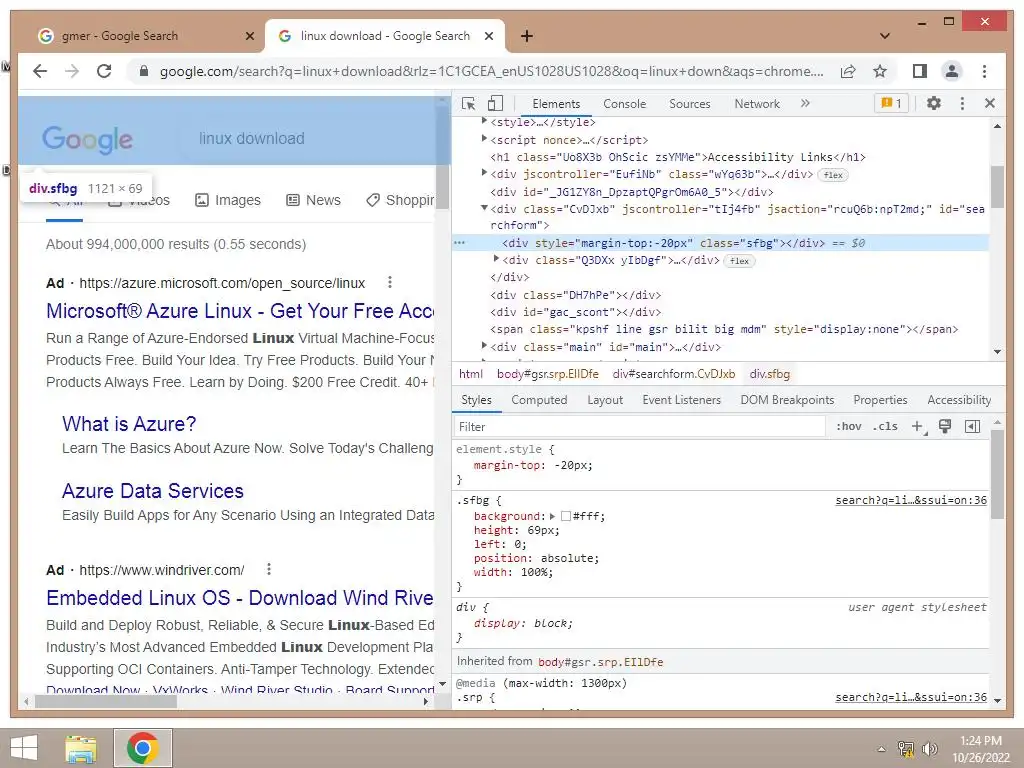Open the Azure Data Services link
The width and height of the screenshot is (1024, 768).
pyautogui.click(x=153, y=491)
